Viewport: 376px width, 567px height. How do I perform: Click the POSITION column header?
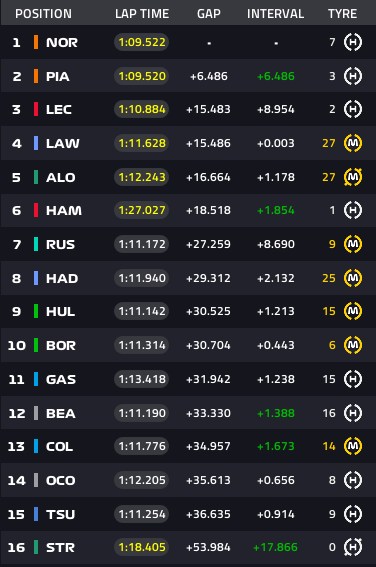(x=43, y=14)
